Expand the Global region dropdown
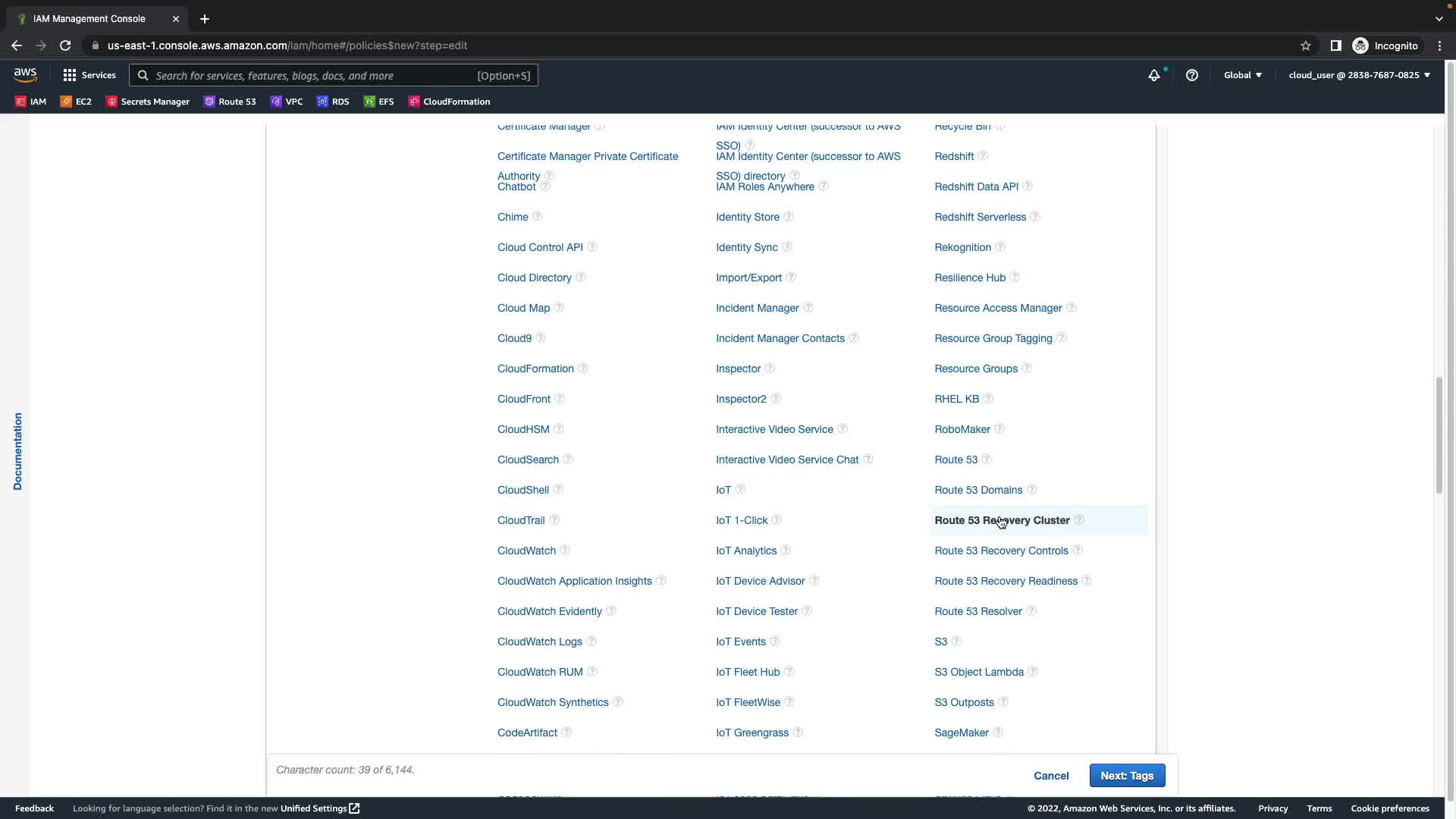The image size is (1456, 819). [1242, 75]
